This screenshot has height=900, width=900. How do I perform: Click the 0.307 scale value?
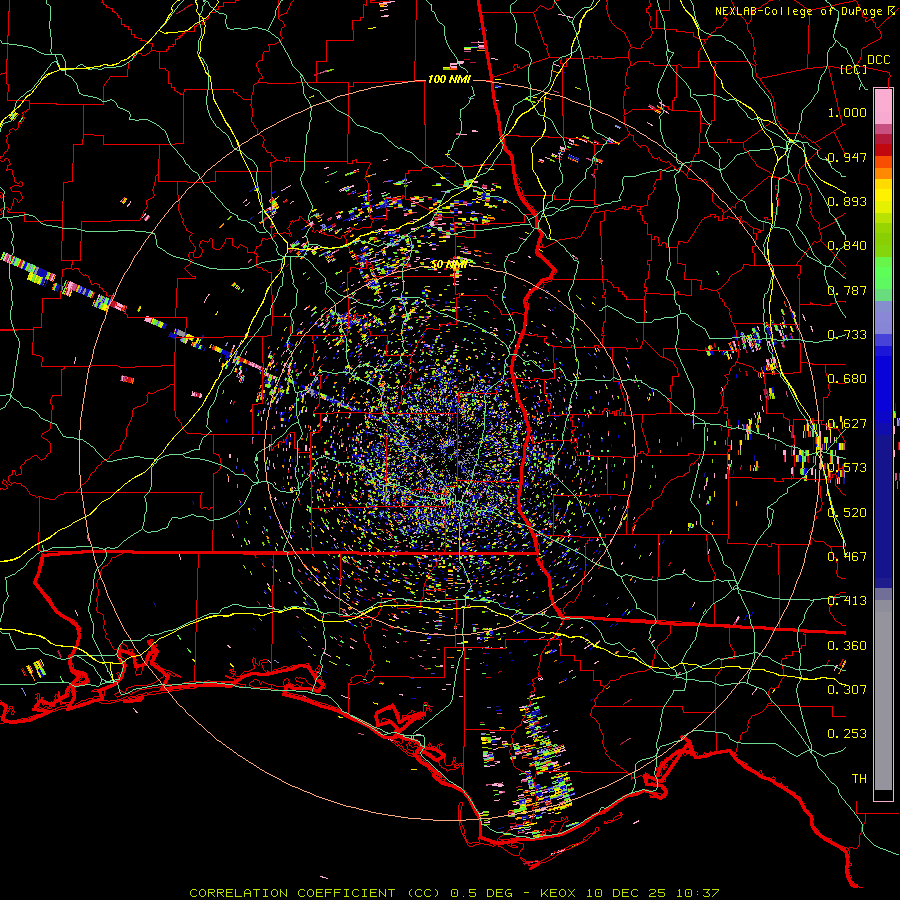coord(847,690)
